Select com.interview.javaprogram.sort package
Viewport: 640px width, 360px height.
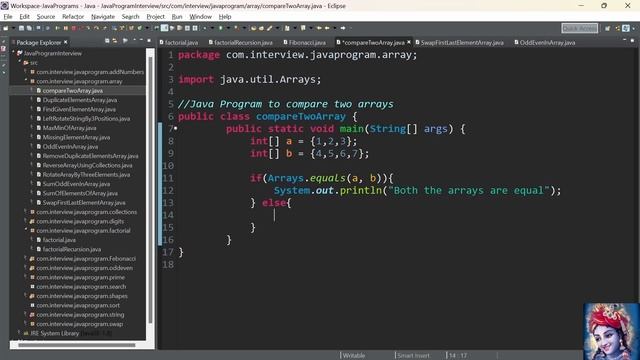coord(78,305)
